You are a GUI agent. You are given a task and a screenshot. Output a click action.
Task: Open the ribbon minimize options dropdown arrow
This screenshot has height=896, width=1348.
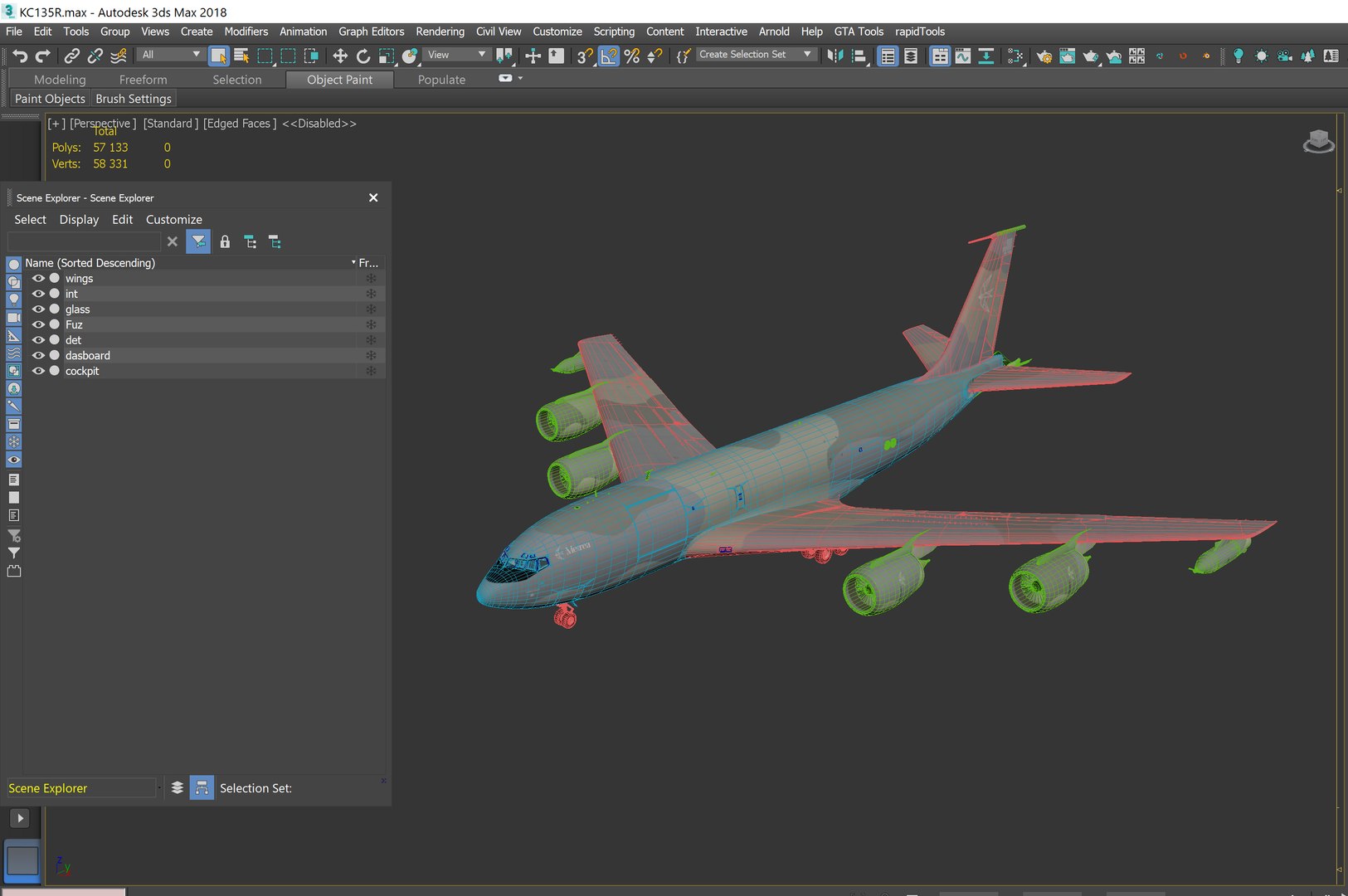(x=520, y=79)
